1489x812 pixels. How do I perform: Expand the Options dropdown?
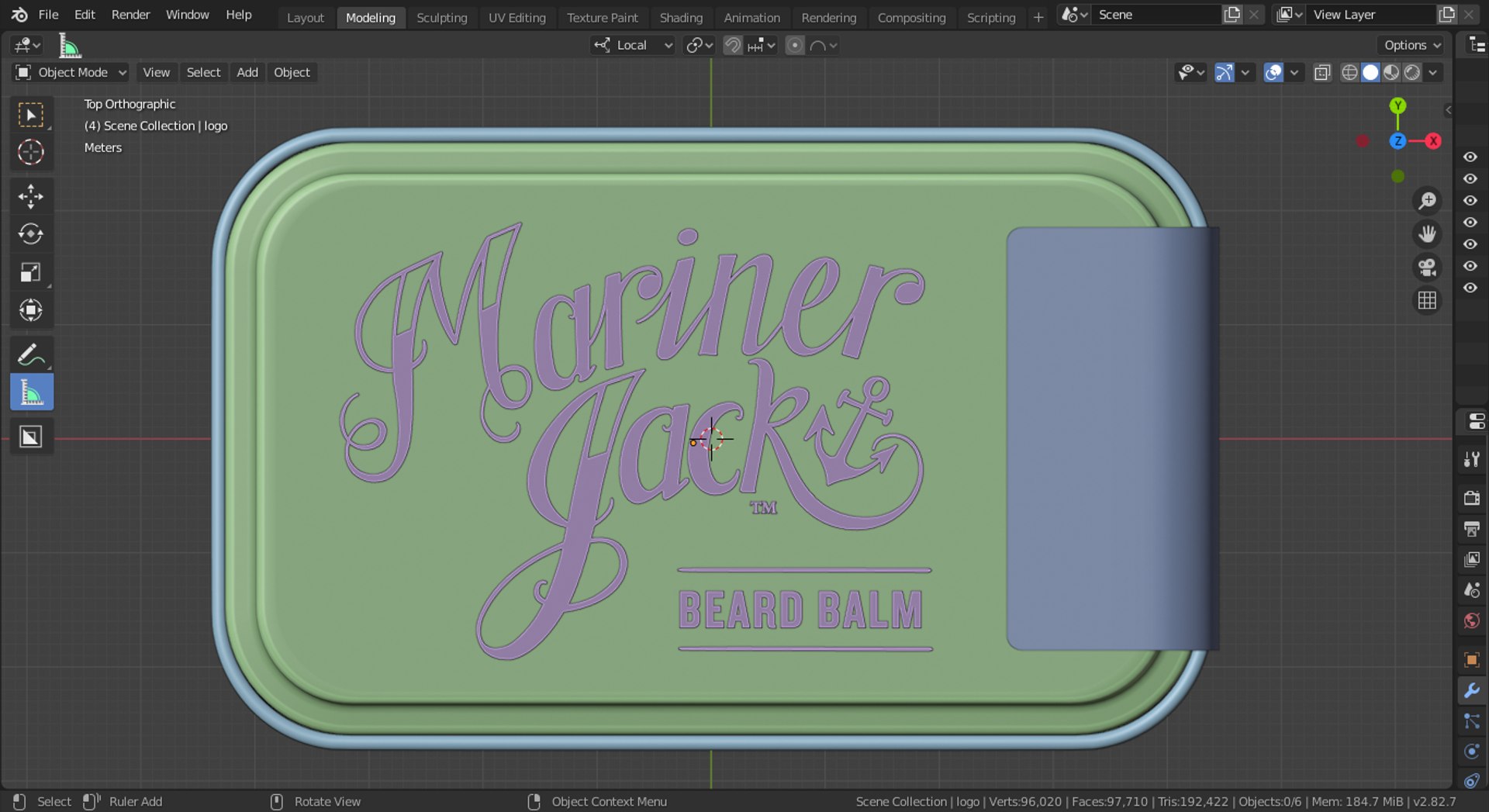[x=1411, y=46]
